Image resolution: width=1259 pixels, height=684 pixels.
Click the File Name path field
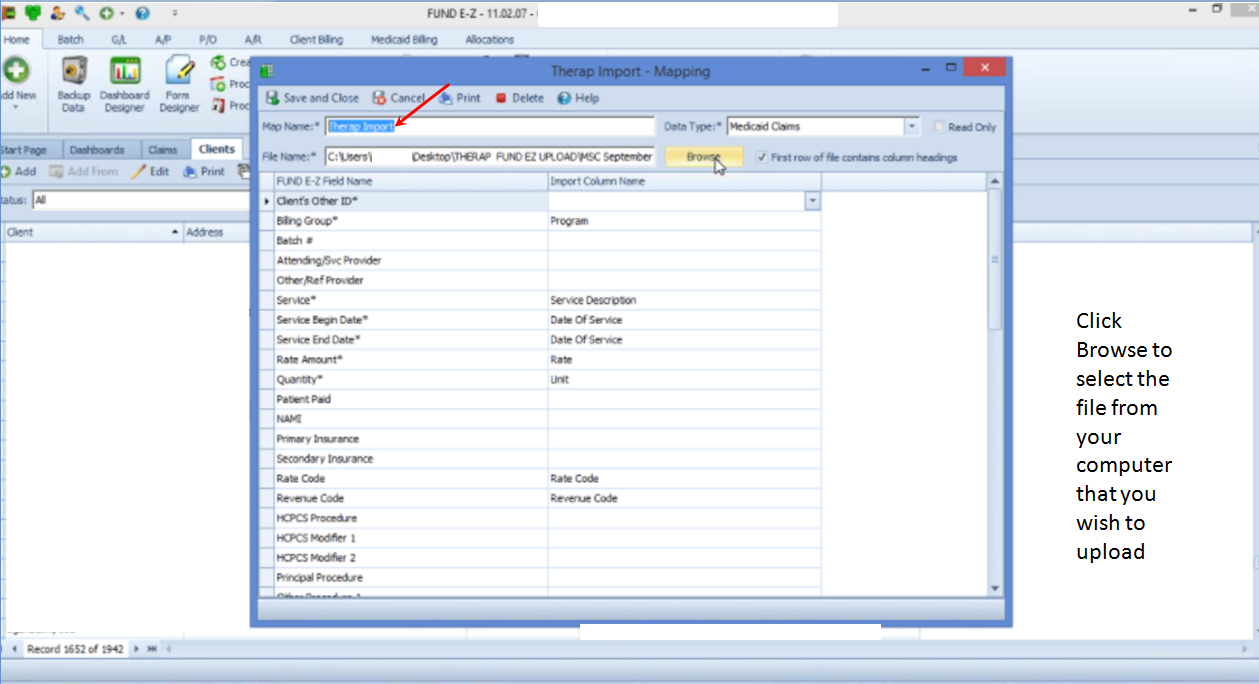(490, 157)
